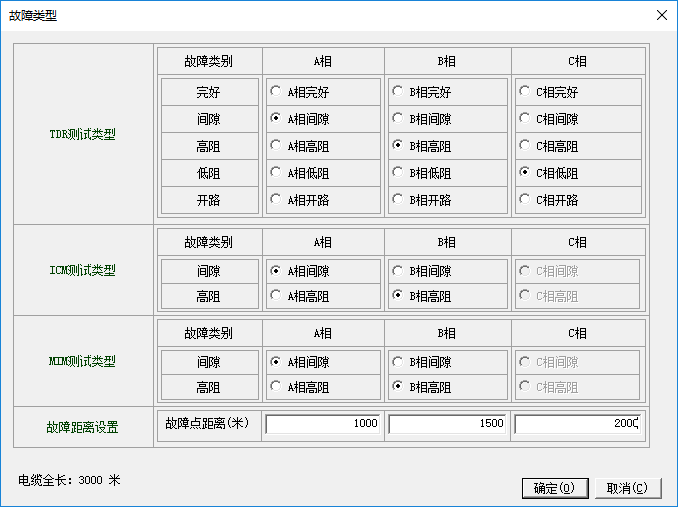Select B相完好 radio option

tap(399, 92)
